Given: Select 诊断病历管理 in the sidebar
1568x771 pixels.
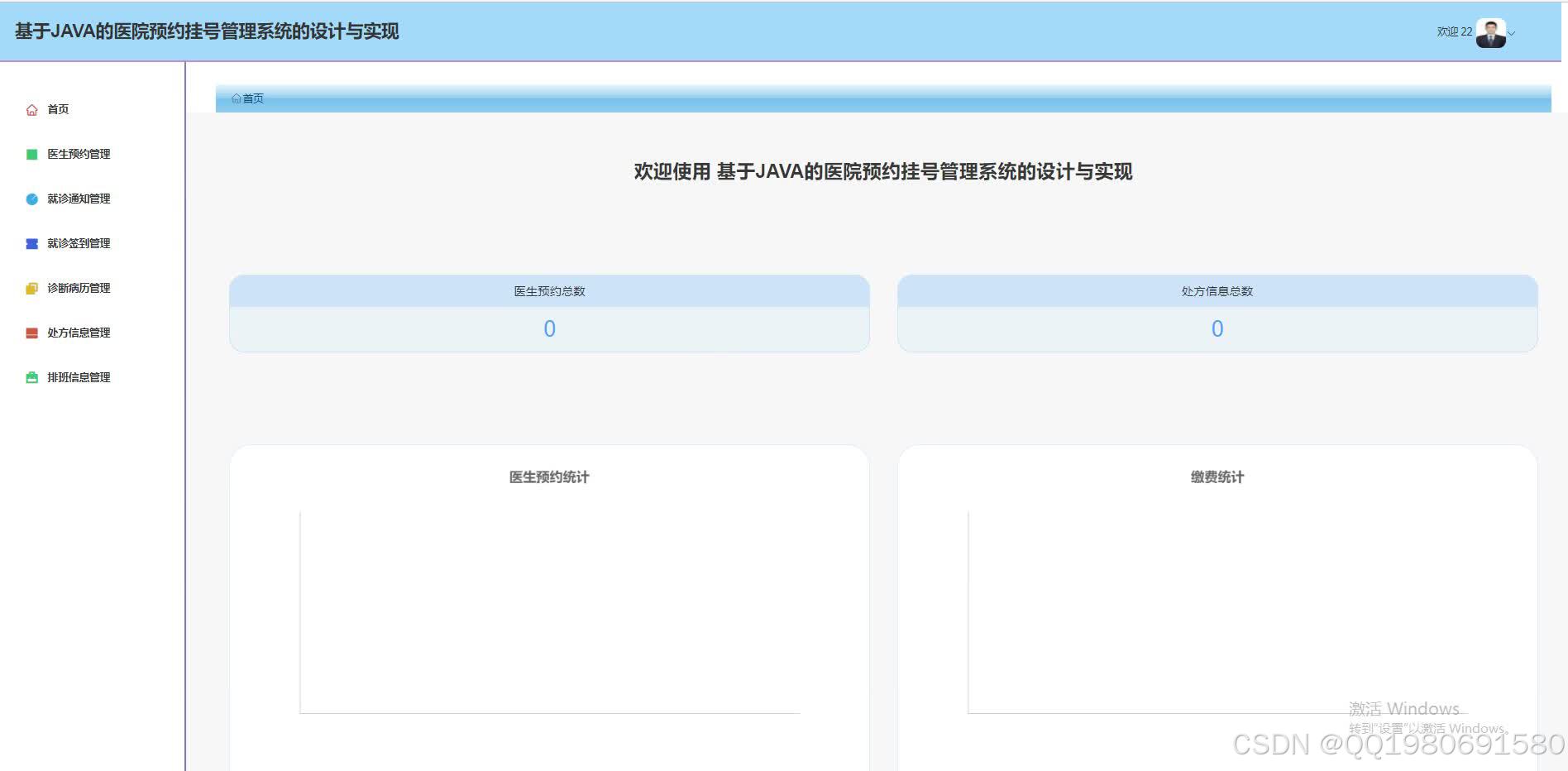Looking at the screenshot, I should (x=79, y=287).
